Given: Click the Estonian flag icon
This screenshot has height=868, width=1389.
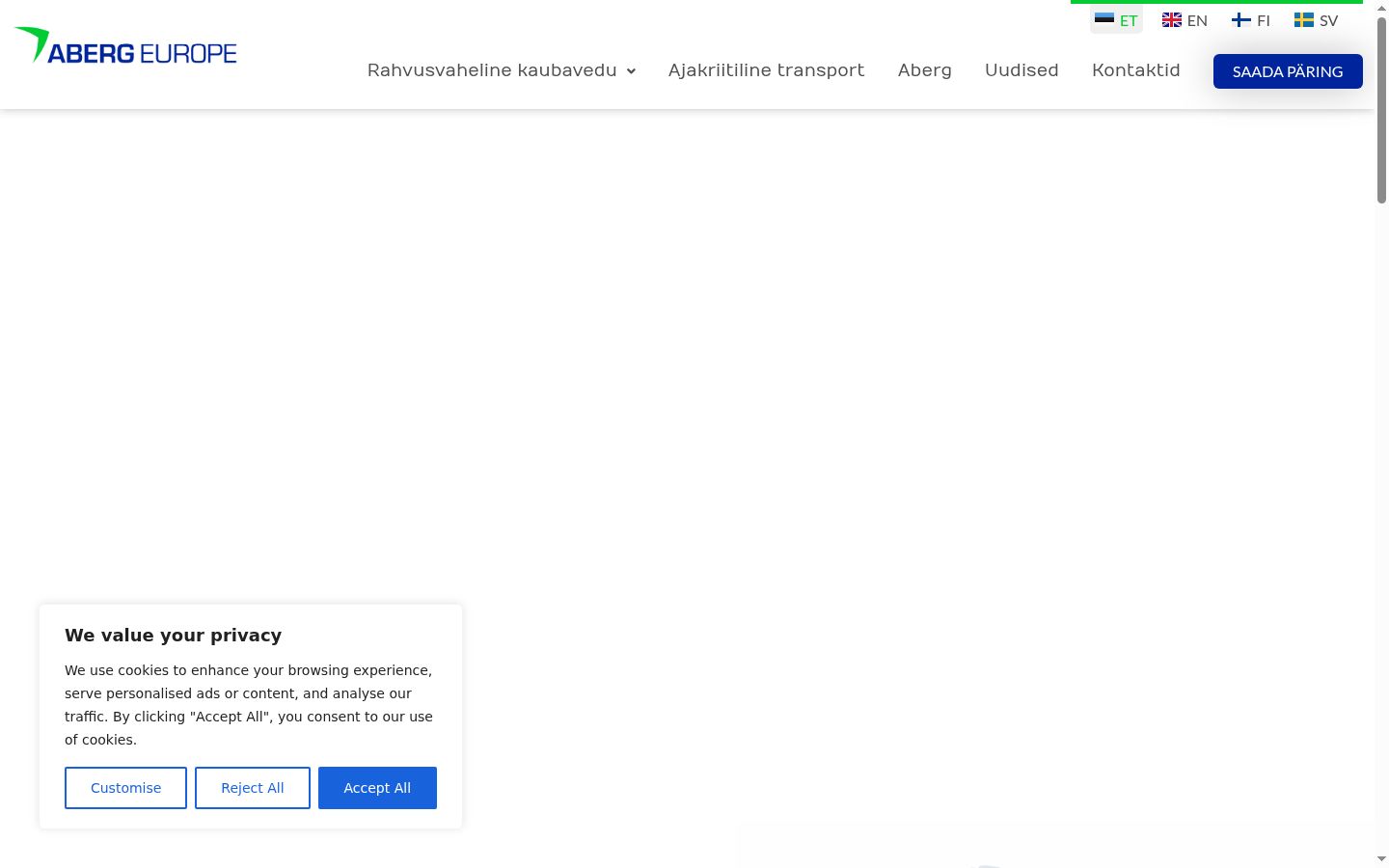Looking at the screenshot, I should [1104, 19].
